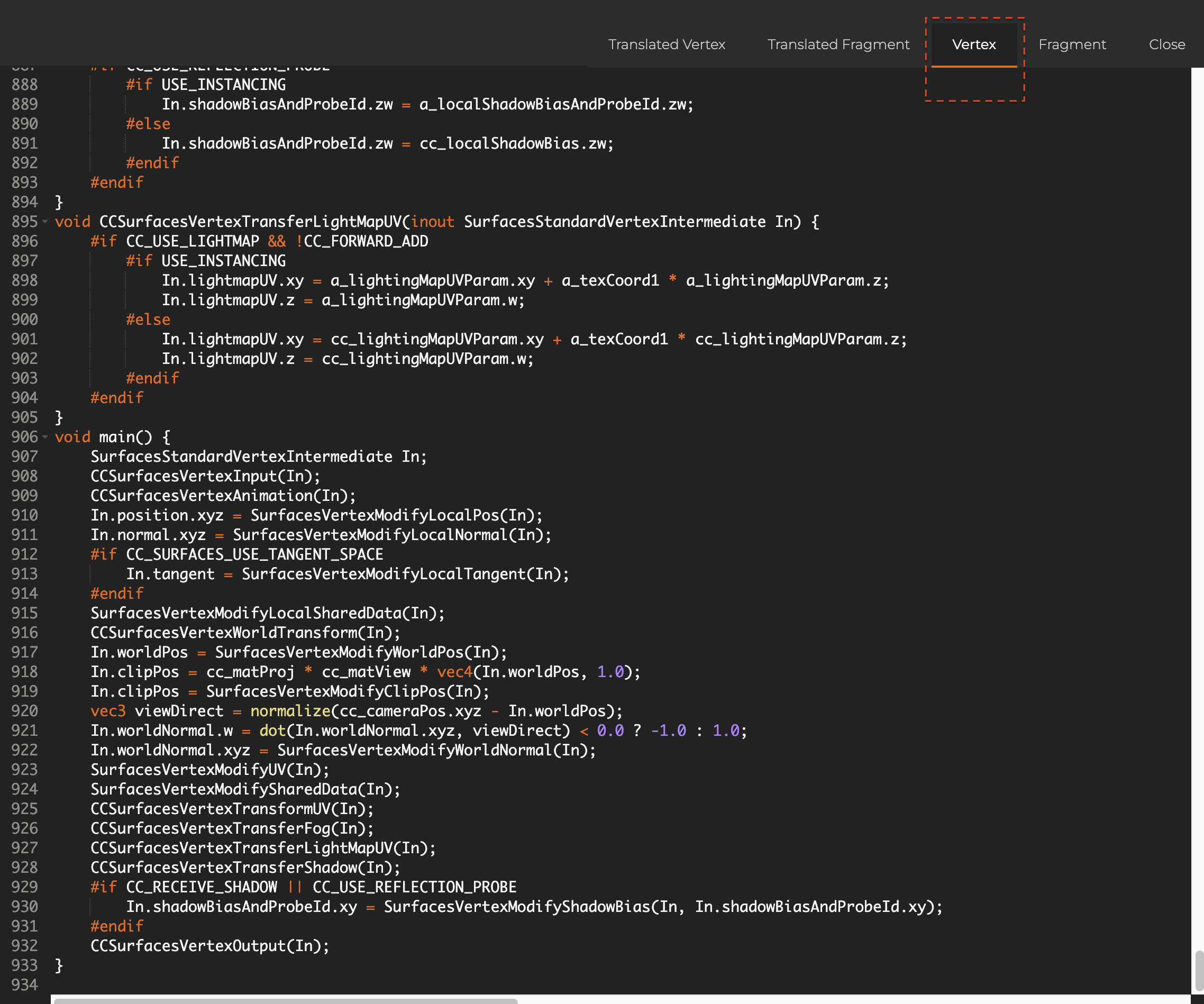Select the Vertex shader tab
Viewport: 1204px width, 1004px height.
[973, 44]
